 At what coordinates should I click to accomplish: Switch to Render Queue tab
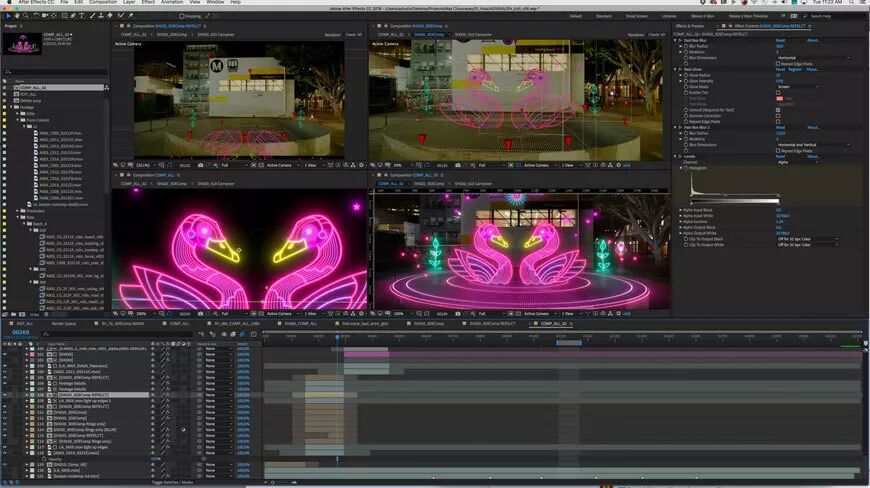(63, 323)
